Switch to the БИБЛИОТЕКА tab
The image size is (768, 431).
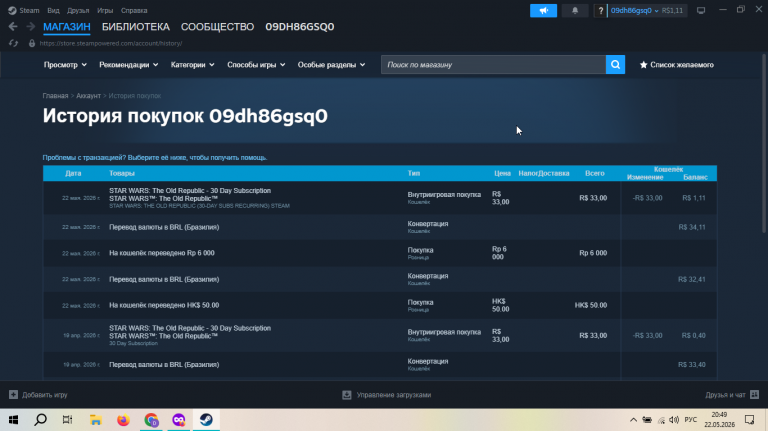pyautogui.click(x=136, y=27)
